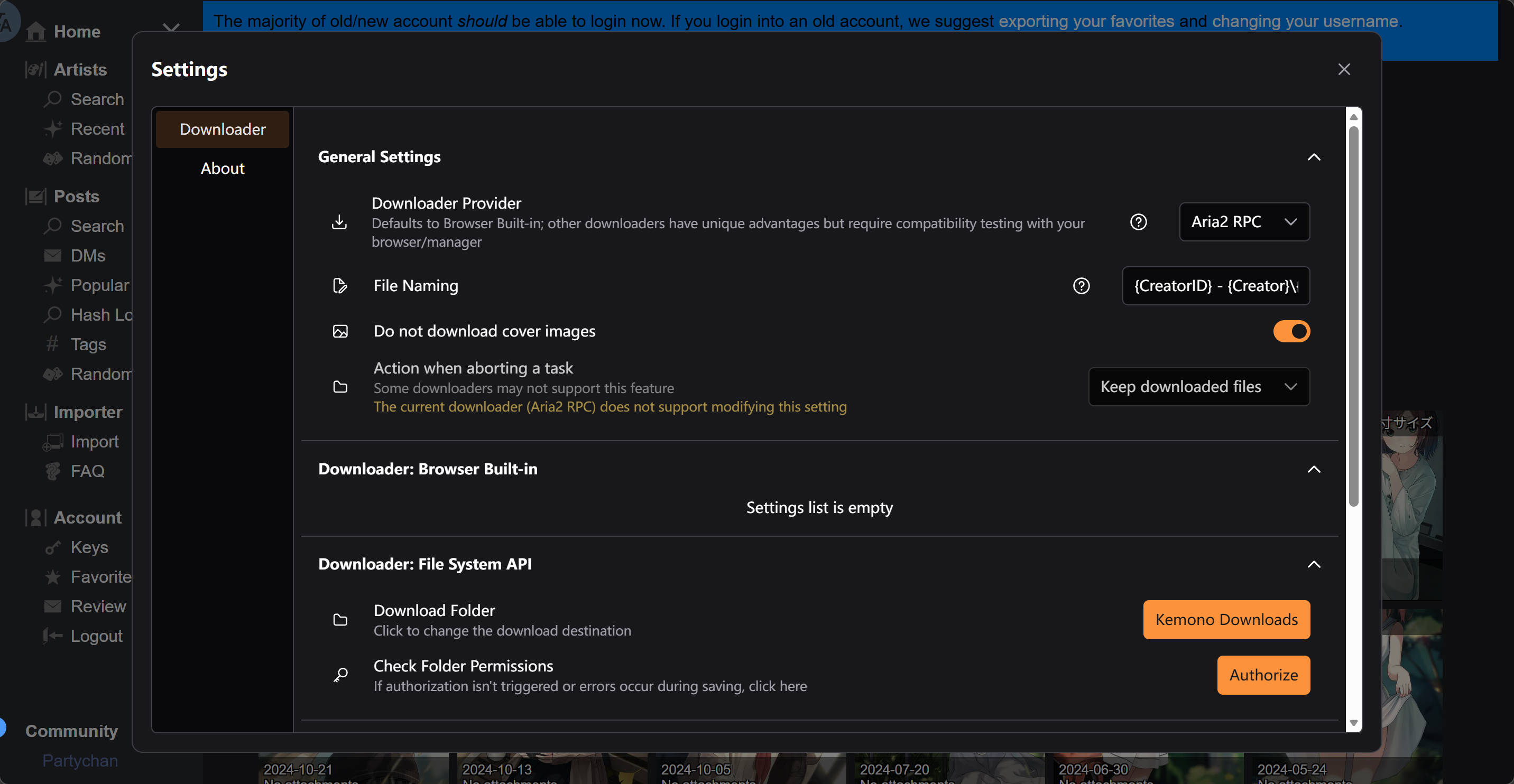Collapse the Downloader: File System API section
Screen dimensions: 1514x784
(1314, 564)
